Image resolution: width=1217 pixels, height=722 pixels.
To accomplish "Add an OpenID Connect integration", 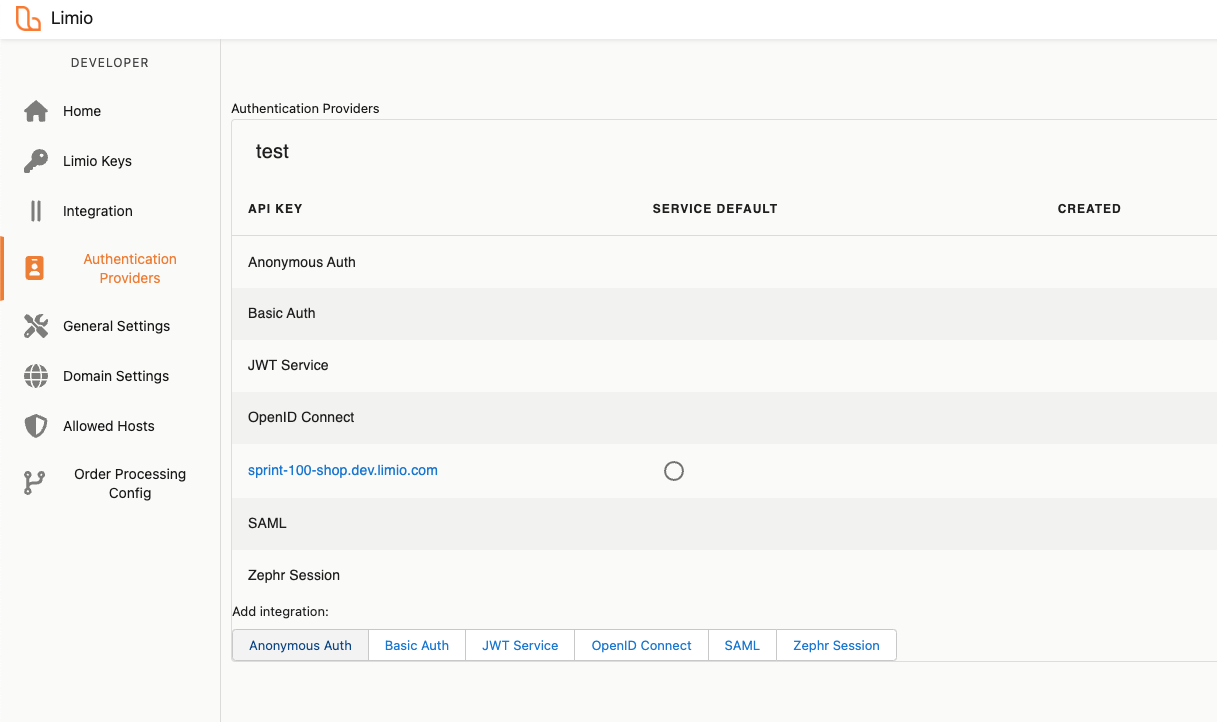I will pyautogui.click(x=641, y=646).
